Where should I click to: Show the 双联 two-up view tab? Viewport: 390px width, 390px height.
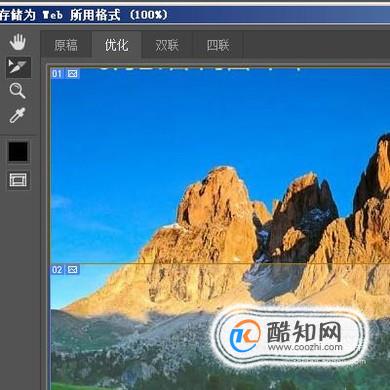click(x=167, y=45)
